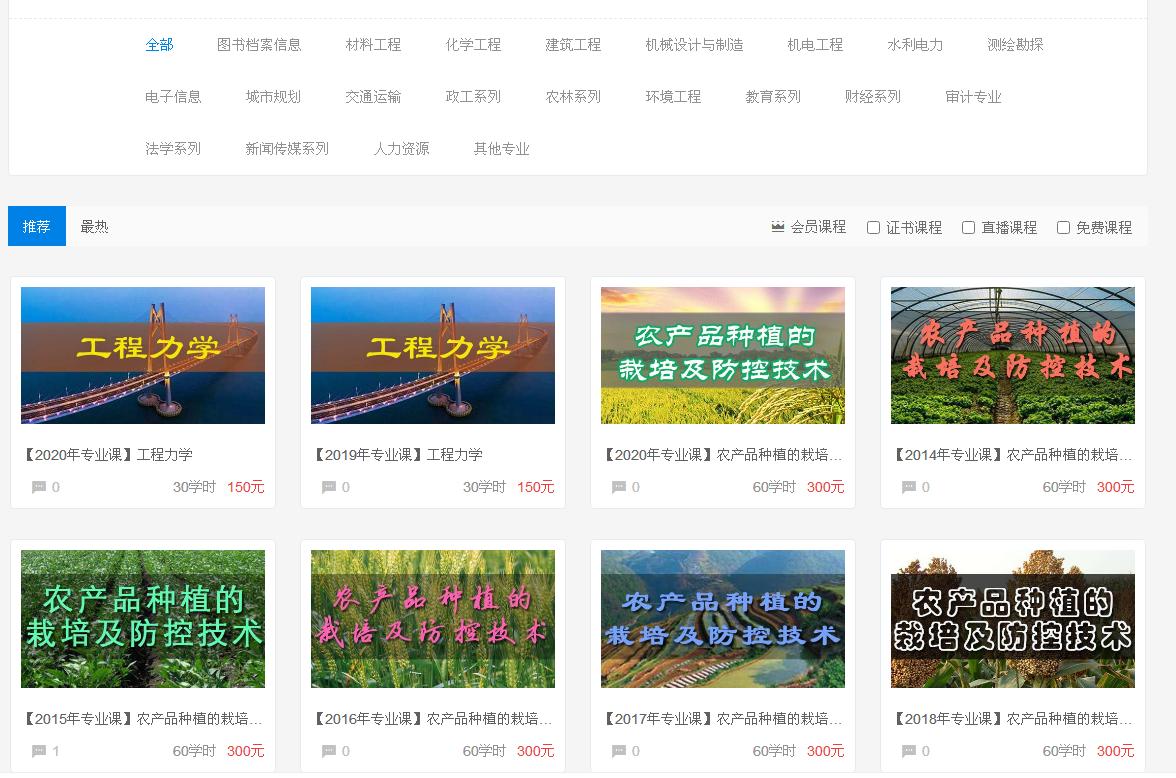Click 150元 price on 2019年 工程力学 card

pos(536,487)
